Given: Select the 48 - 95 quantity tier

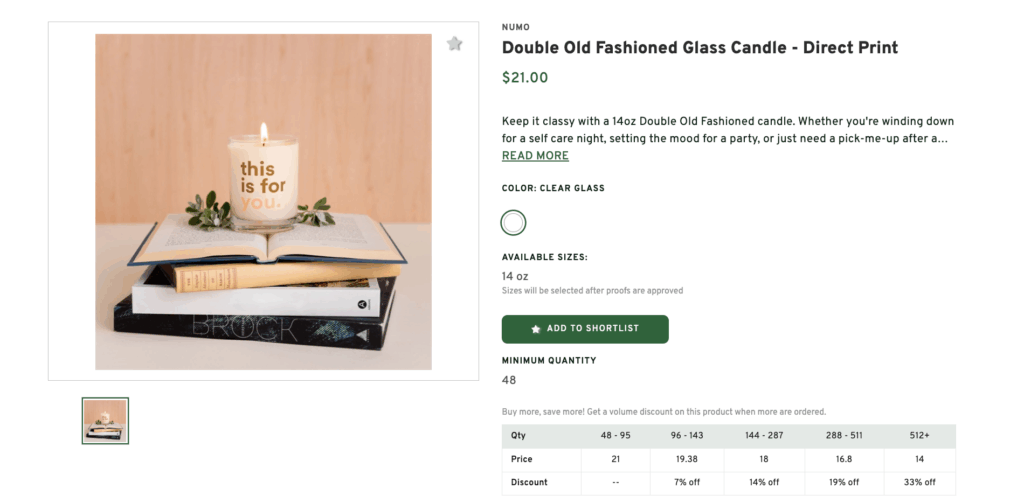Looking at the screenshot, I should pos(615,436).
